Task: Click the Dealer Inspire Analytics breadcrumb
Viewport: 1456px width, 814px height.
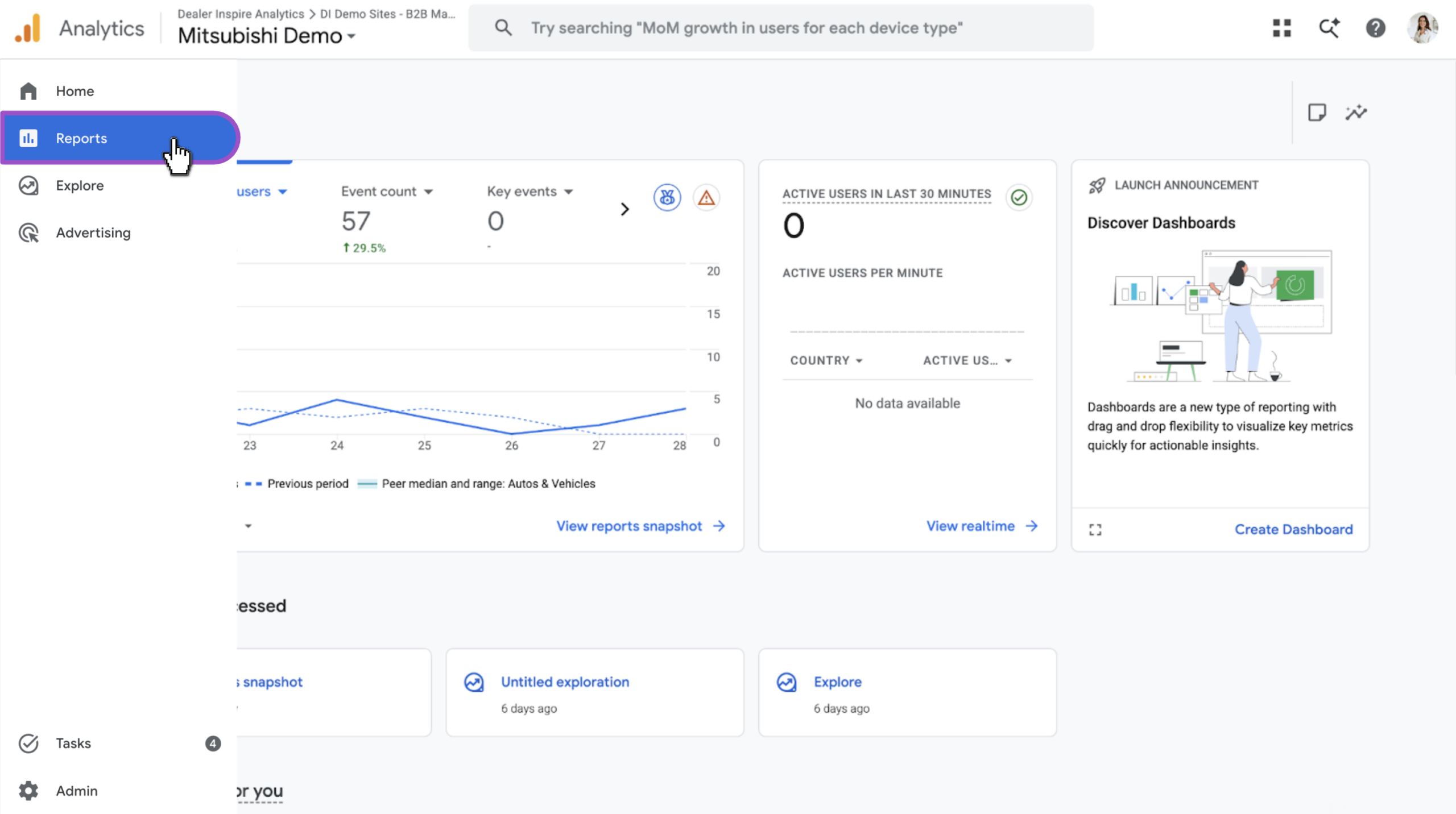Action: (241, 14)
